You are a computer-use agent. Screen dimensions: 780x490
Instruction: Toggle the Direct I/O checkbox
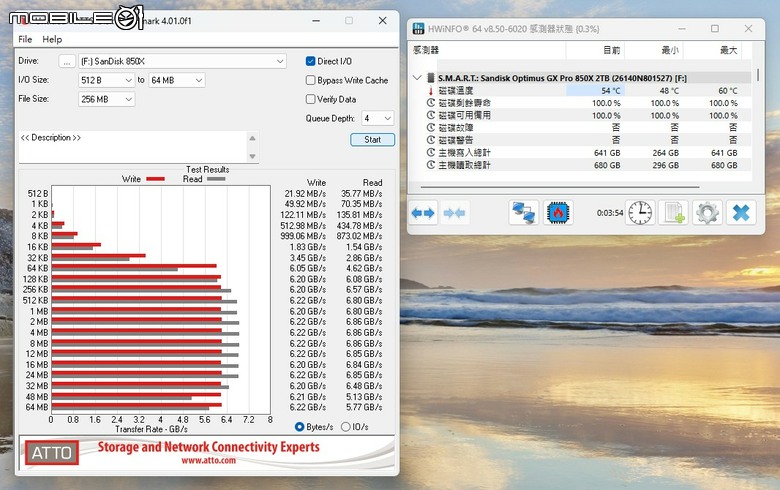click(x=310, y=61)
